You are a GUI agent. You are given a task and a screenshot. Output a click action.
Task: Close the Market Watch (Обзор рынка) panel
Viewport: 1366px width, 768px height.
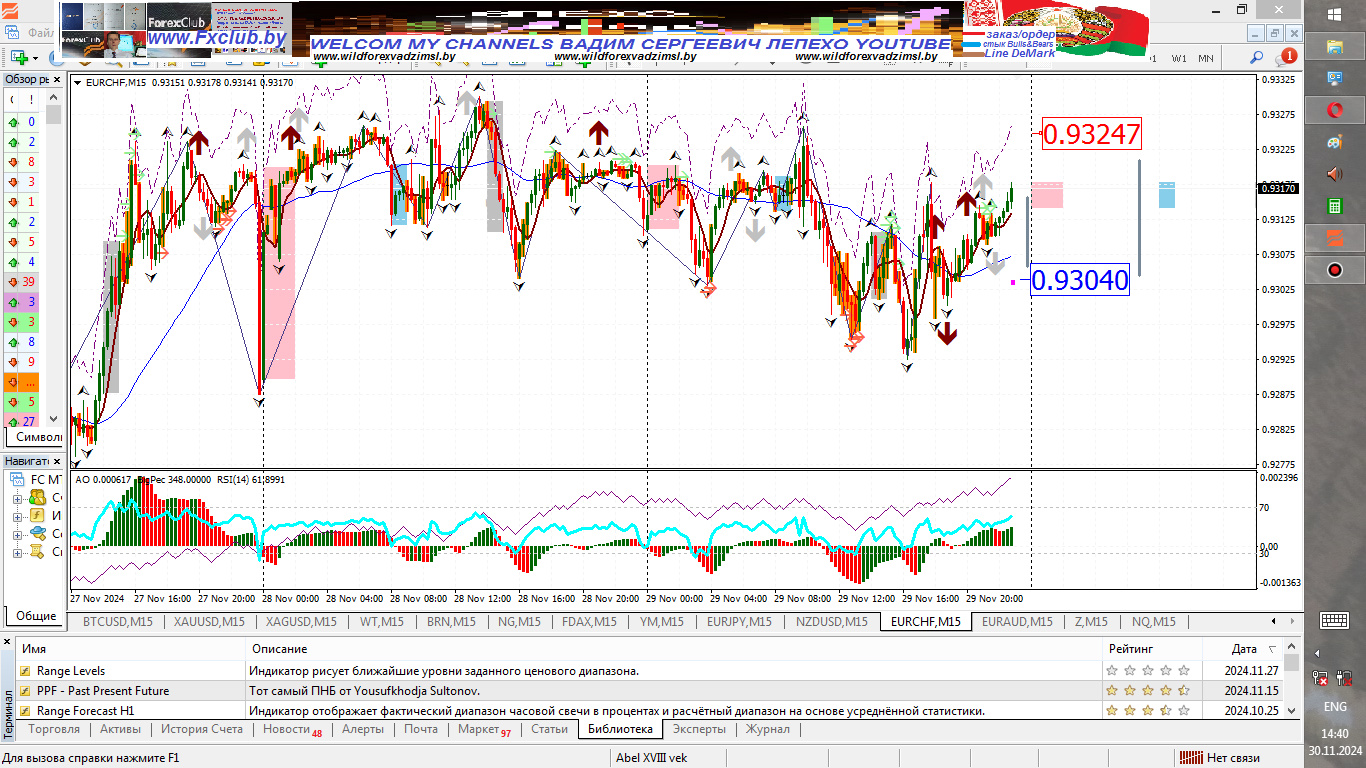56,79
